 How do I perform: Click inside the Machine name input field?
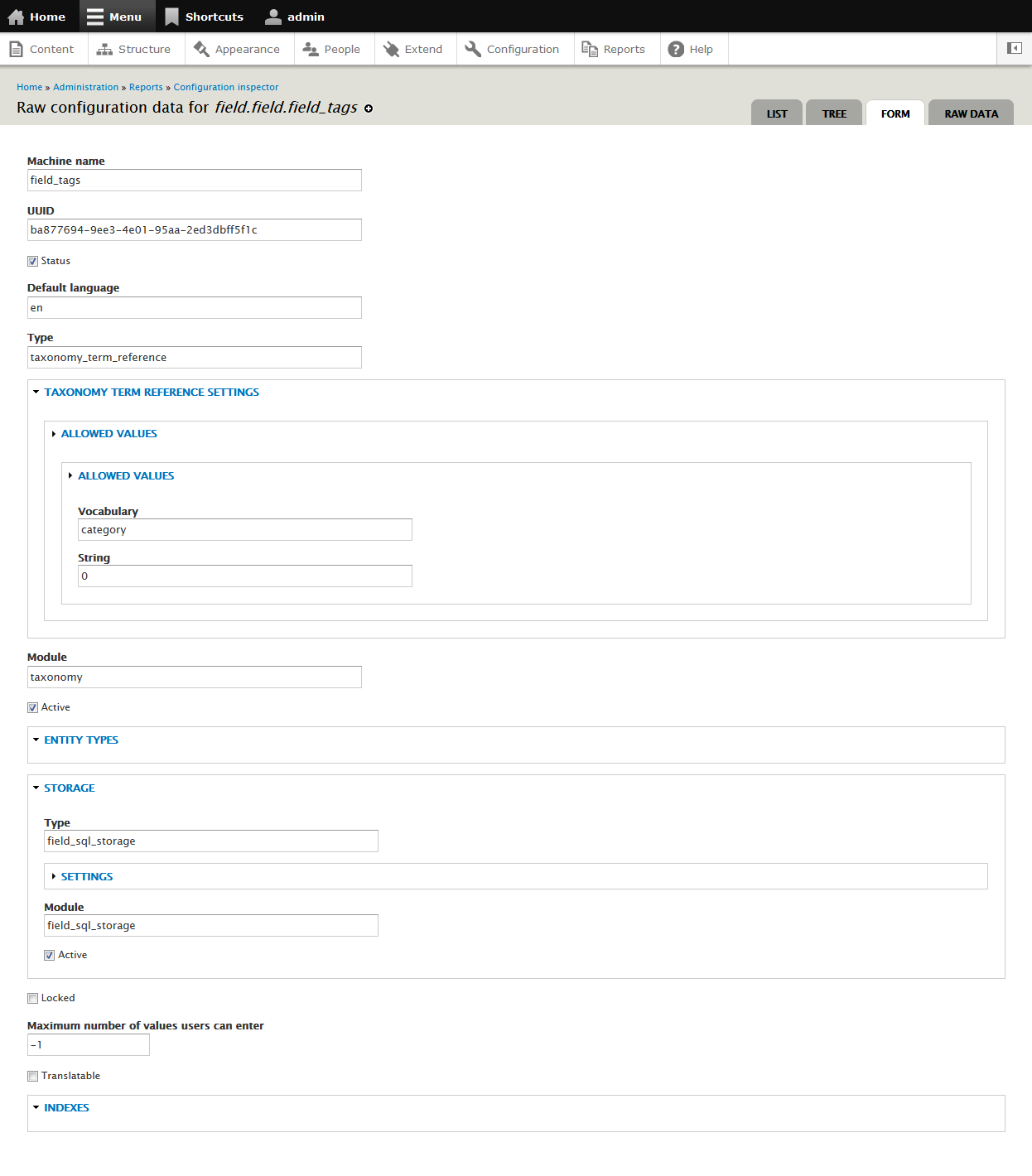click(194, 180)
